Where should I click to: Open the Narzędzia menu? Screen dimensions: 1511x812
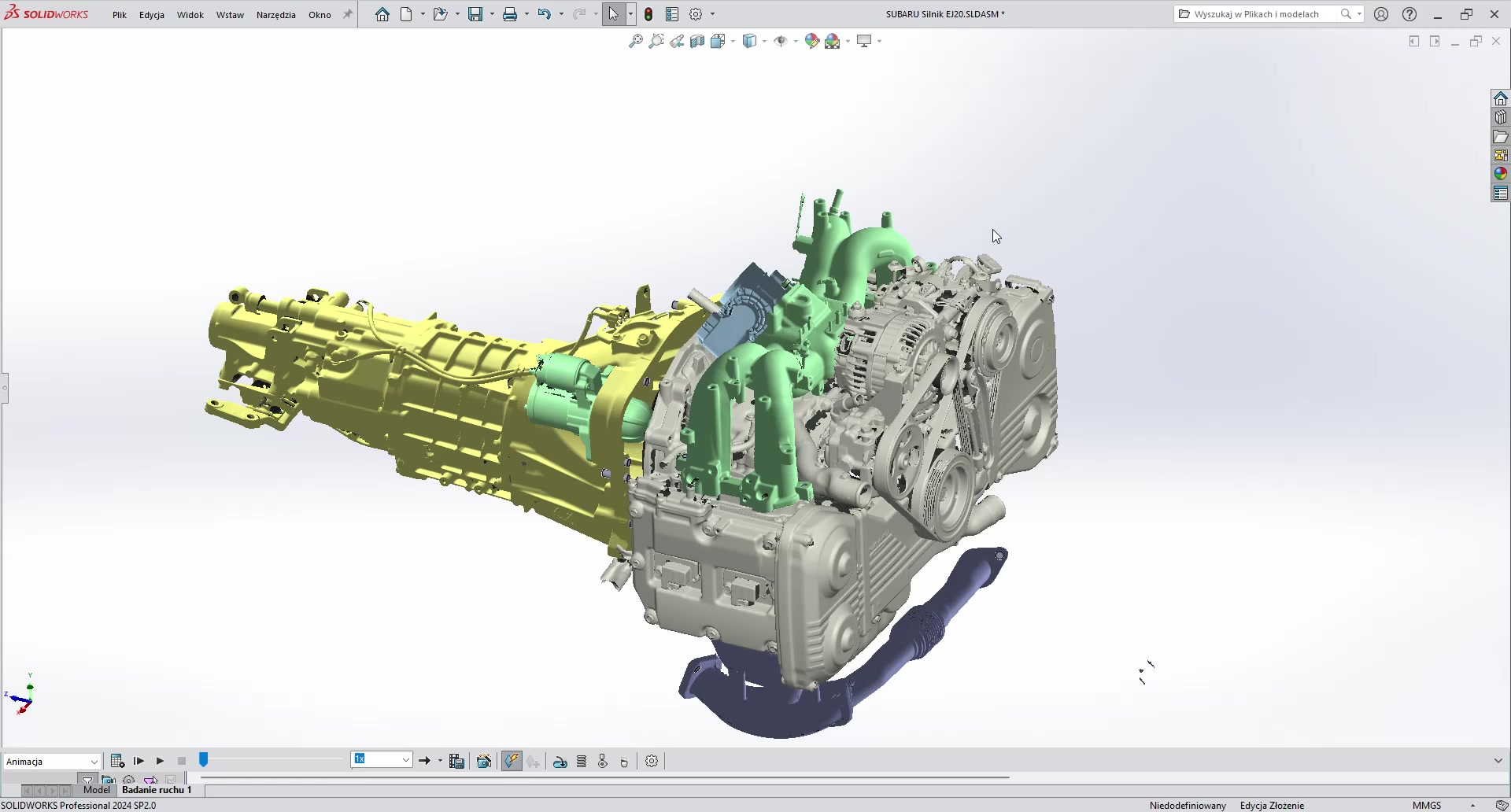click(x=276, y=15)
